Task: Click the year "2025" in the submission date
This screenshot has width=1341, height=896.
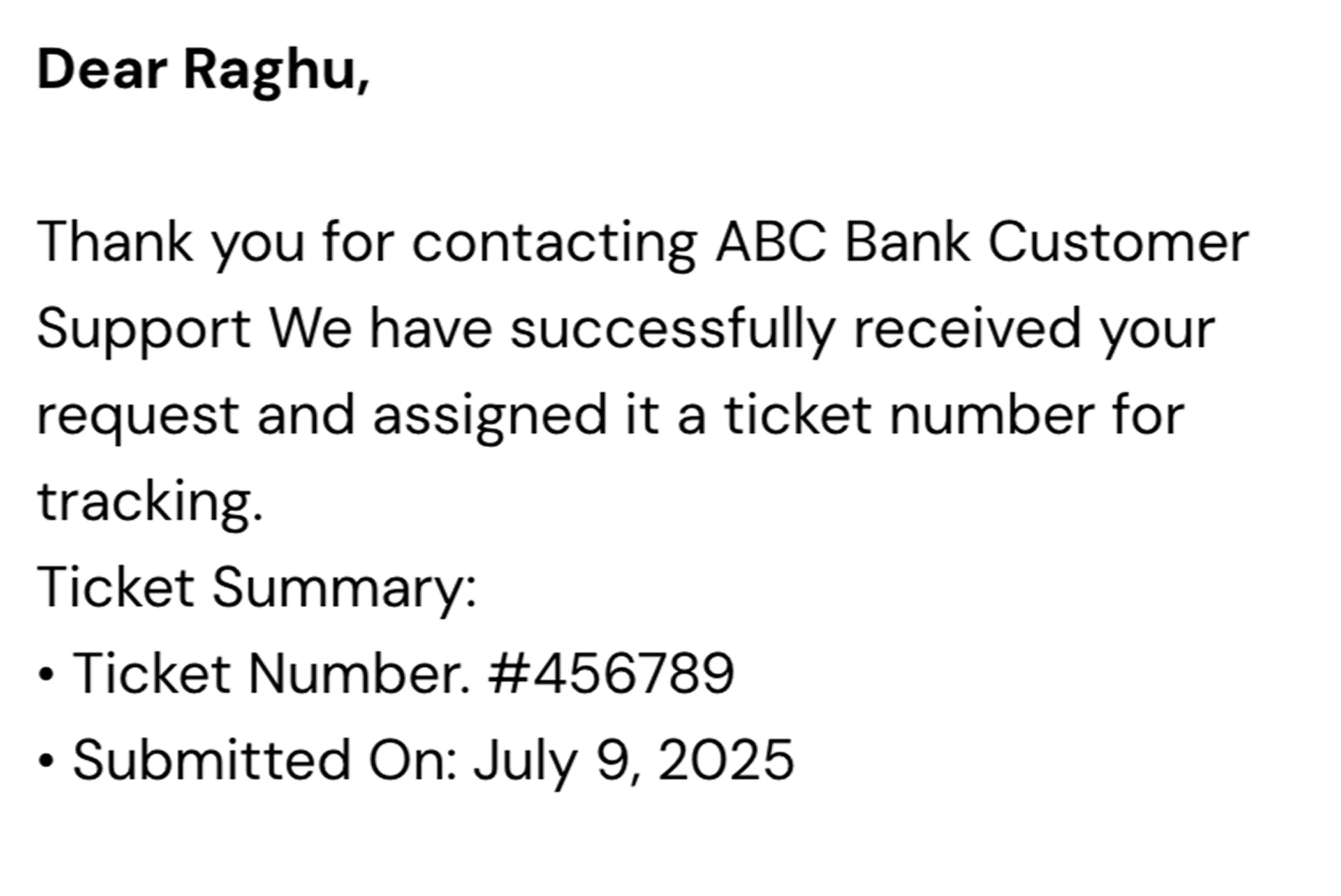Action: (x=726, y=760)
